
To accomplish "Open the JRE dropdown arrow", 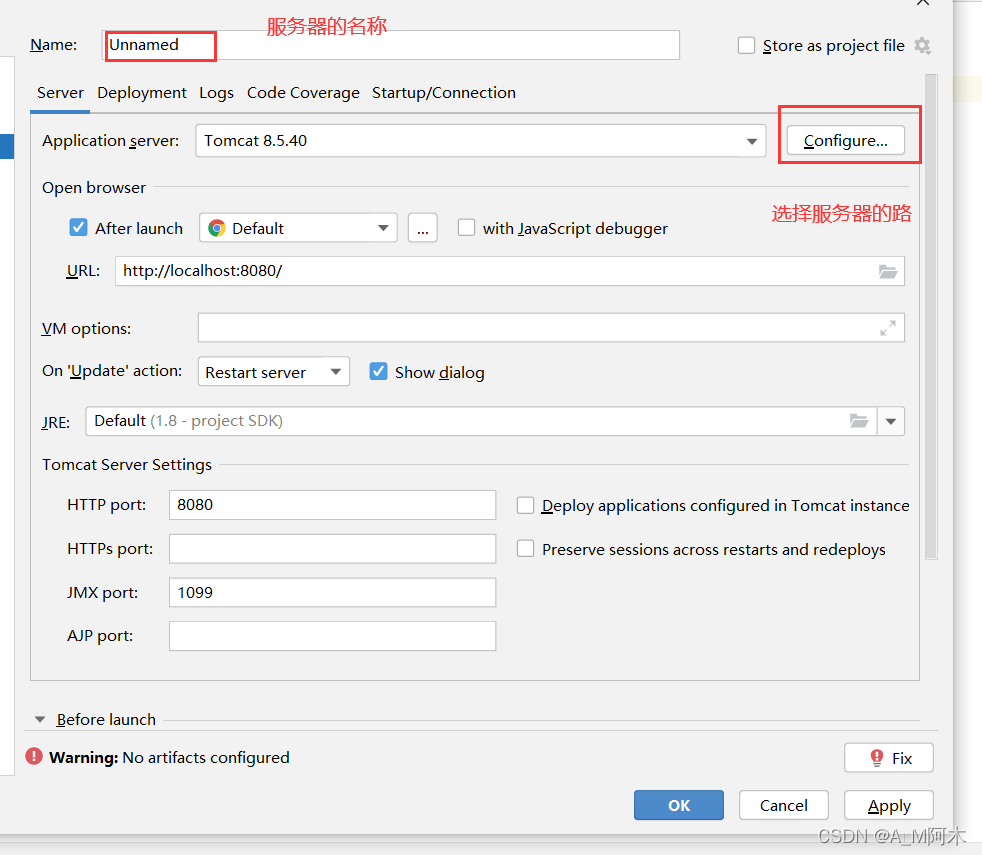I will click(x=891, y=421).
